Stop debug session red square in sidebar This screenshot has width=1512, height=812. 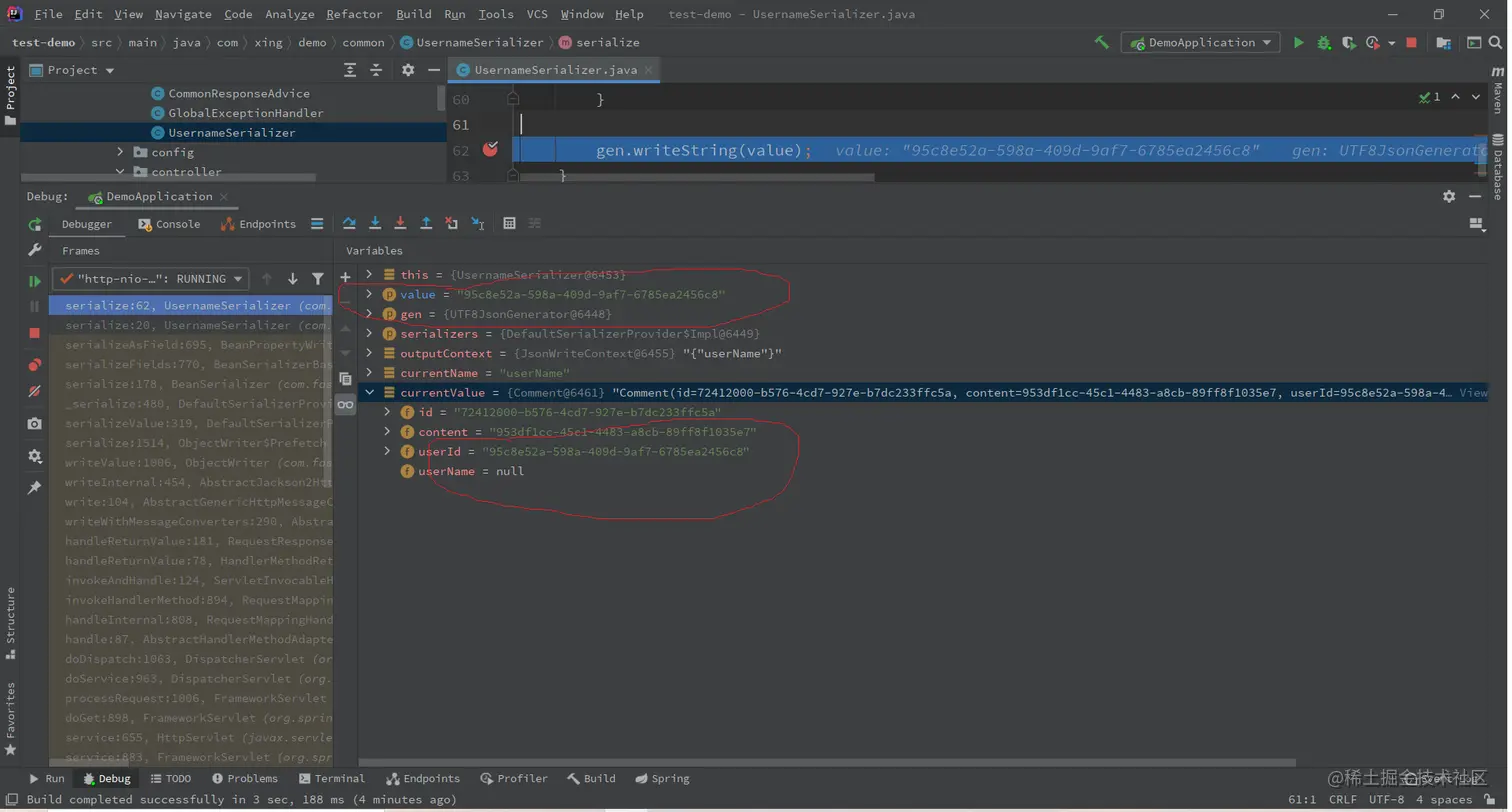(35, 333)
